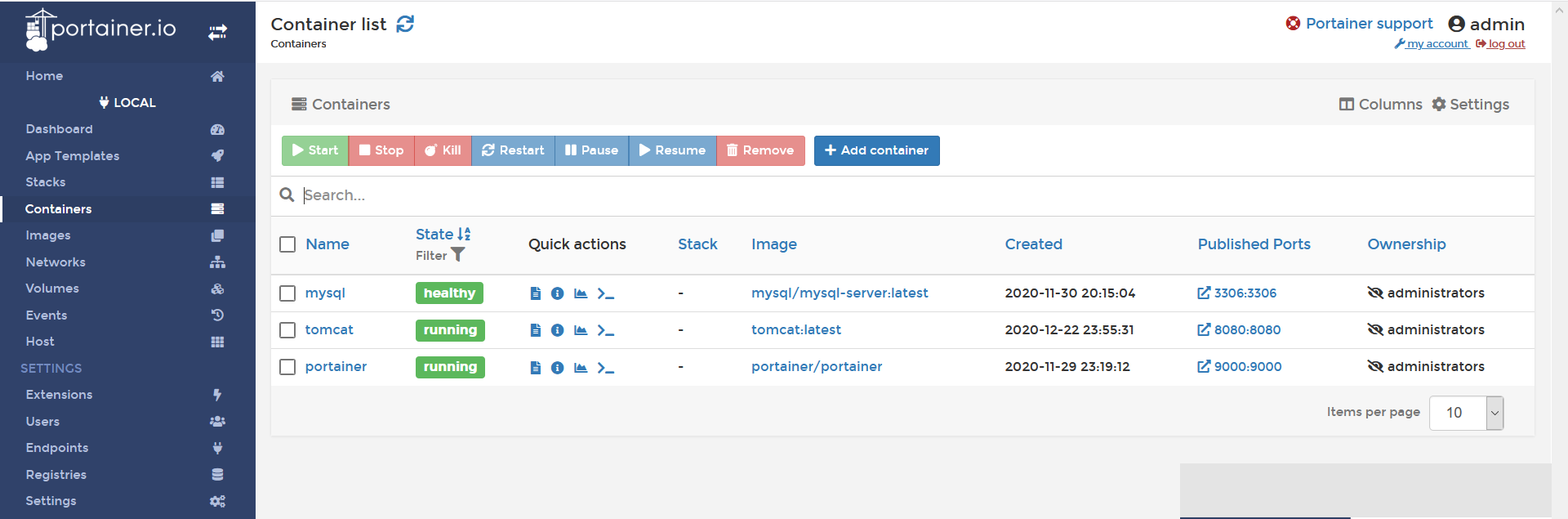Inspect the mysql container info icon

[x=557, y=293]
